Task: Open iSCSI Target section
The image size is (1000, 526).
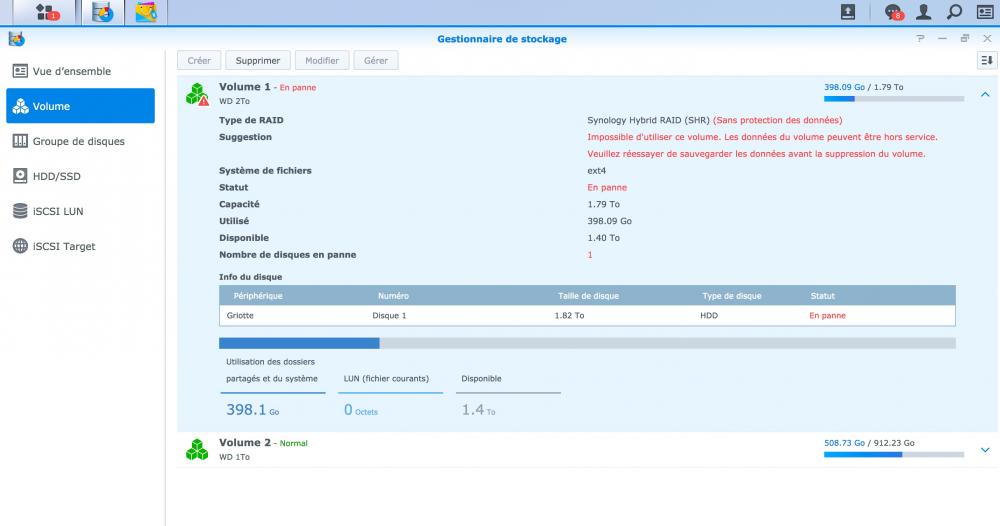Action: pyautogui.click(x=80, y=246)
